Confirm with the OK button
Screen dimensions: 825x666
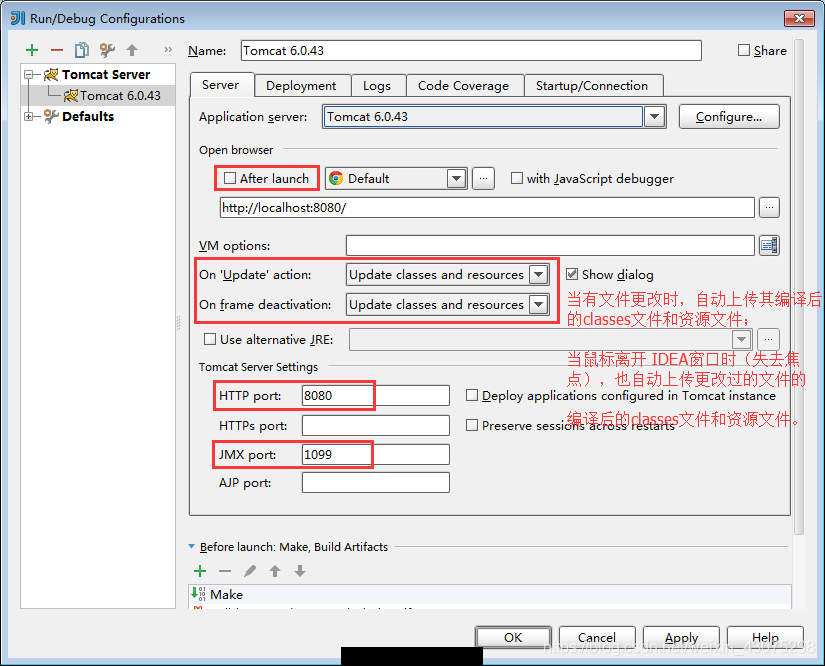point(514,638)
